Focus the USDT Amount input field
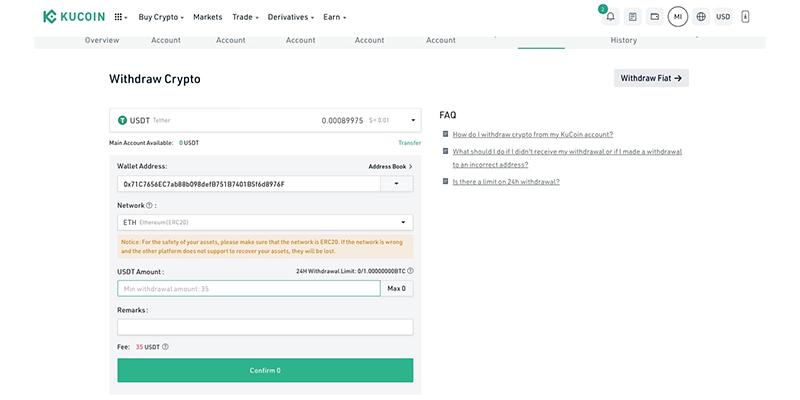The image size is (800, 400). pos(249,288)
